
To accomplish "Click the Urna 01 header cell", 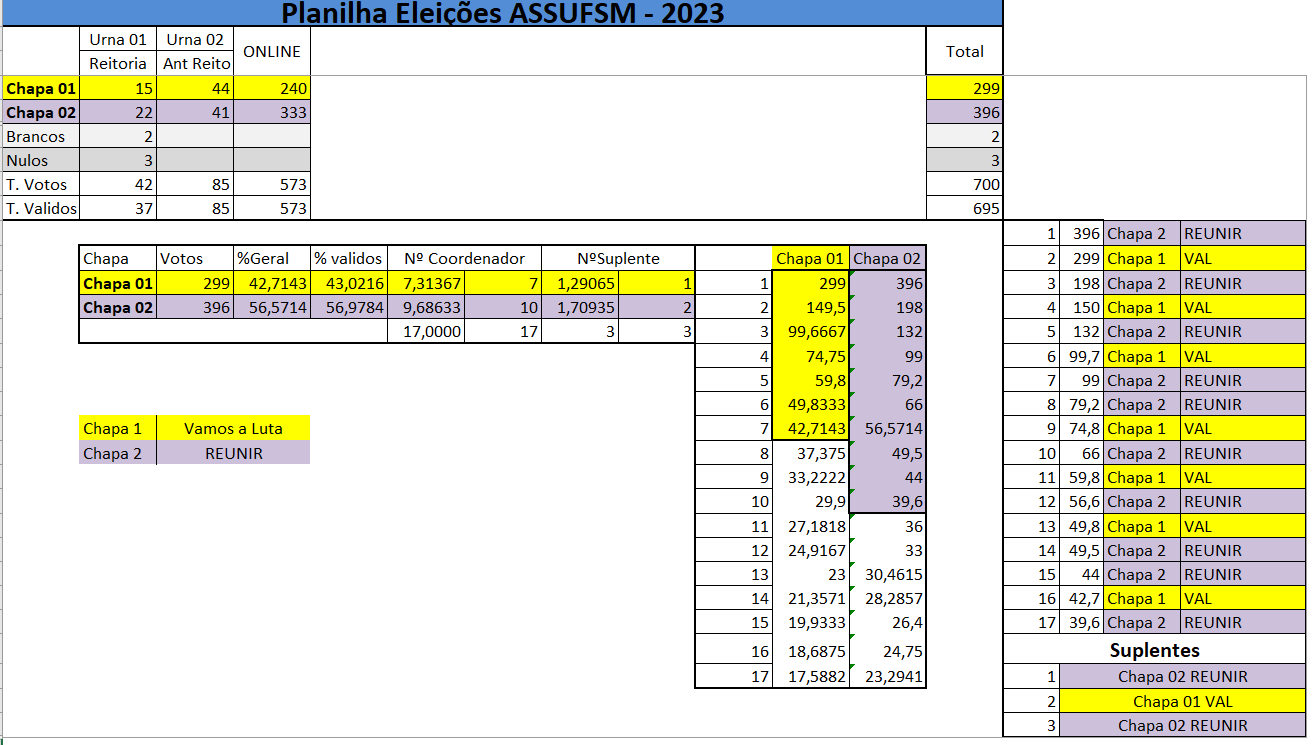I will [117, 40].
